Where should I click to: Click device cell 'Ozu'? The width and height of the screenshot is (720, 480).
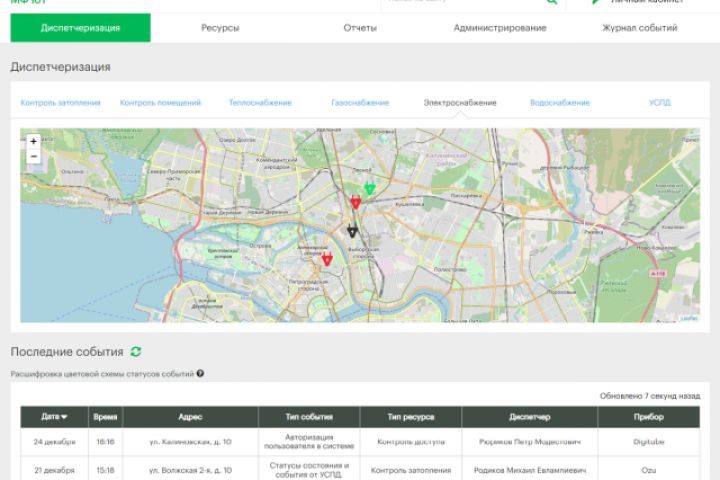649,470
